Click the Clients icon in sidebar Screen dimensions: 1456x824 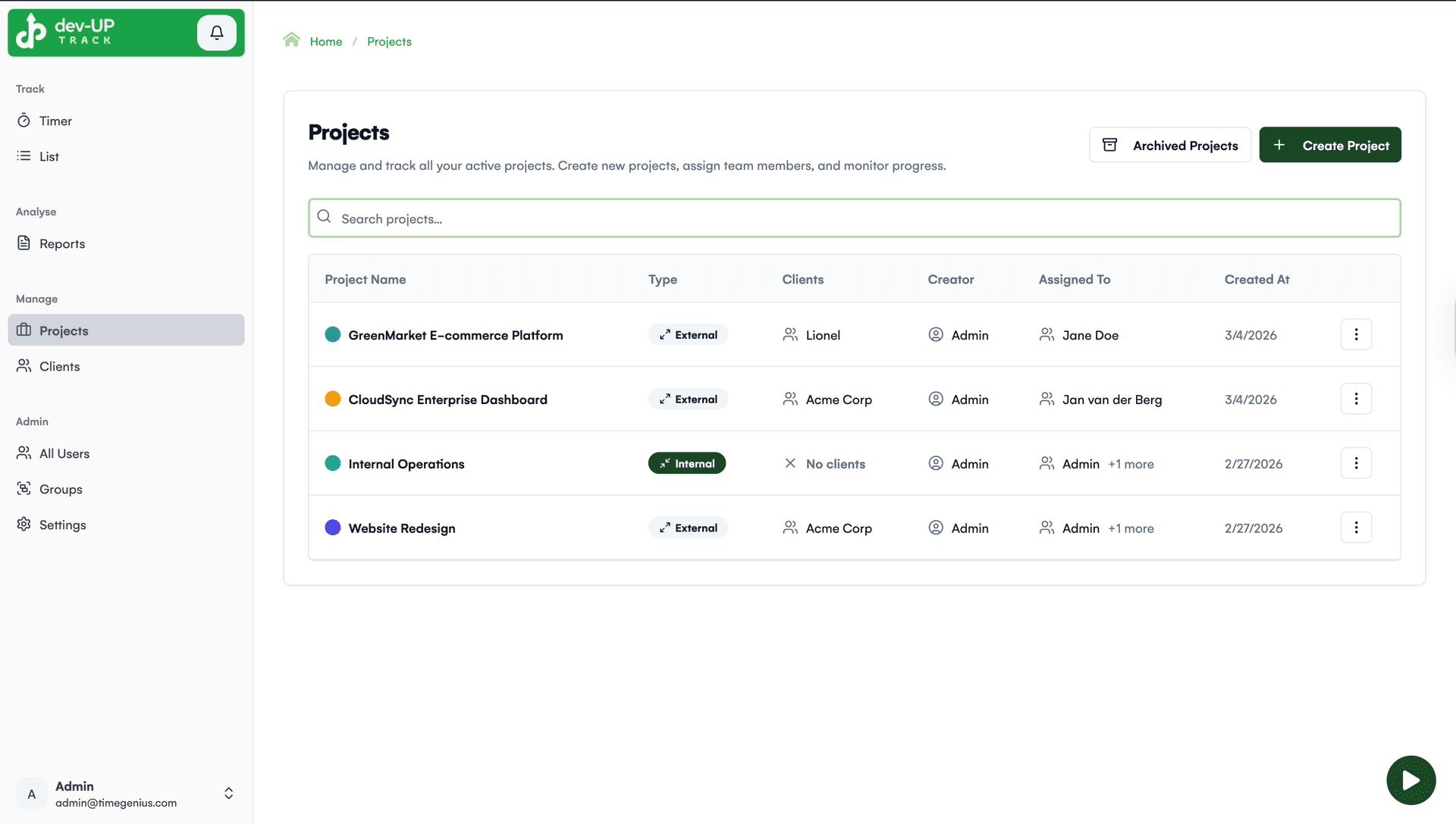click(24, 365)
